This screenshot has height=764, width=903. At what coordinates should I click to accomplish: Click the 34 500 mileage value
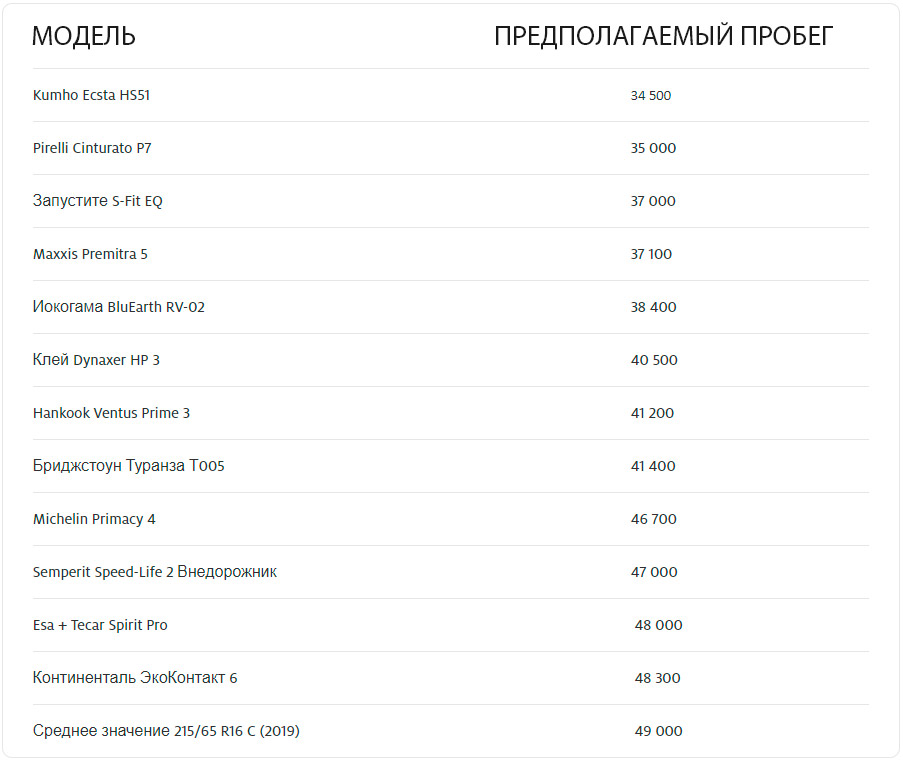(651, 96)
